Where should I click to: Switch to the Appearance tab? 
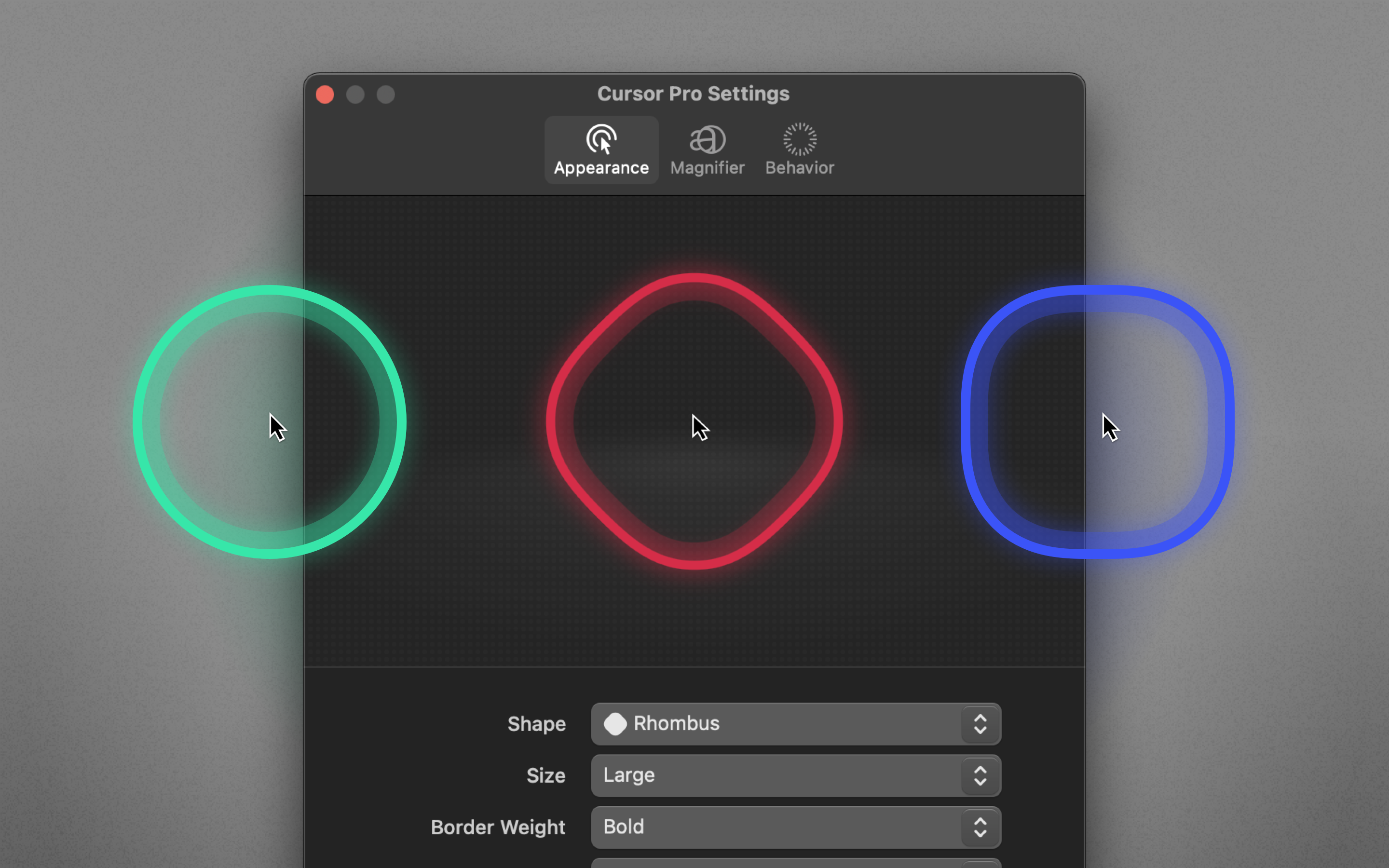click(x=601, y=148)
